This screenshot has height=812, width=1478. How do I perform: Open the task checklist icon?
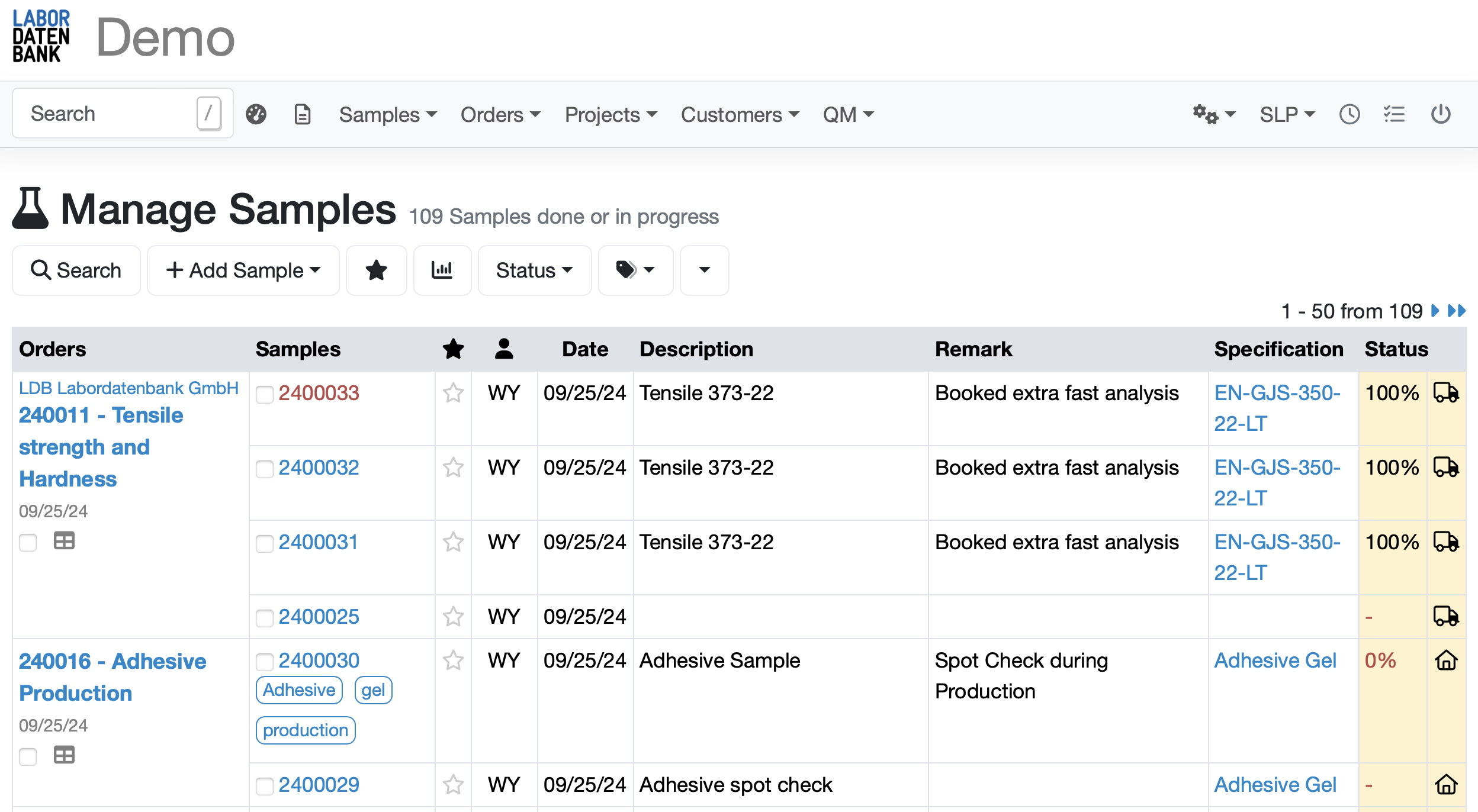(1394, 114)
